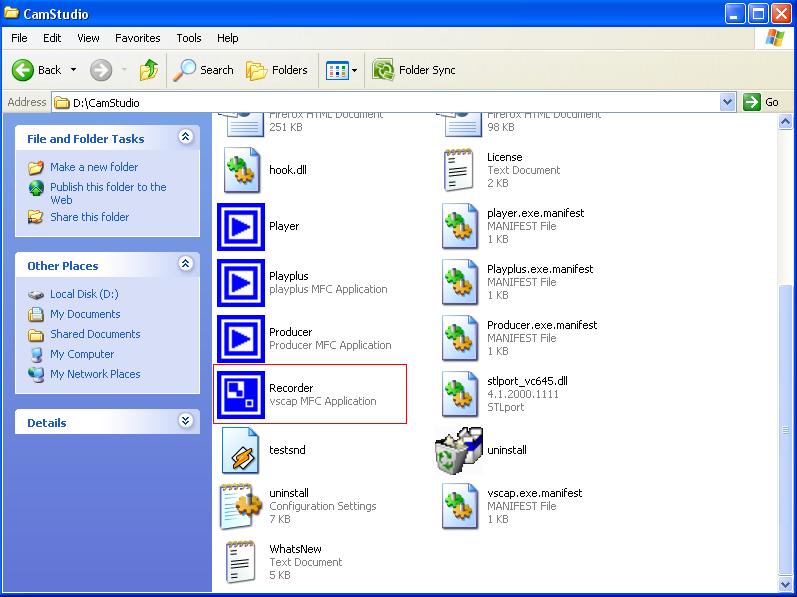
Task: Select the stlport_vc645.dll file icon
Action: [460, 394]
